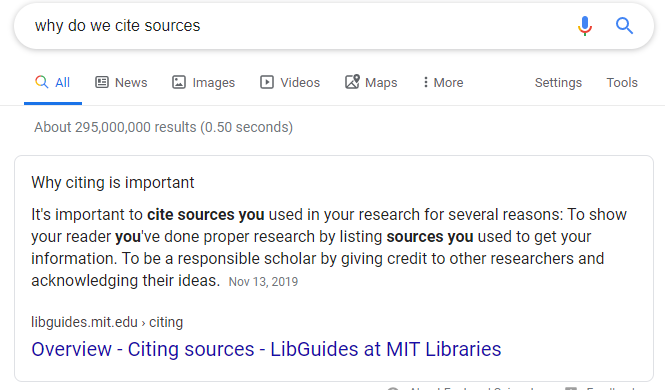Expand the Tools options
665x390 pixels.
coord(622,82)
